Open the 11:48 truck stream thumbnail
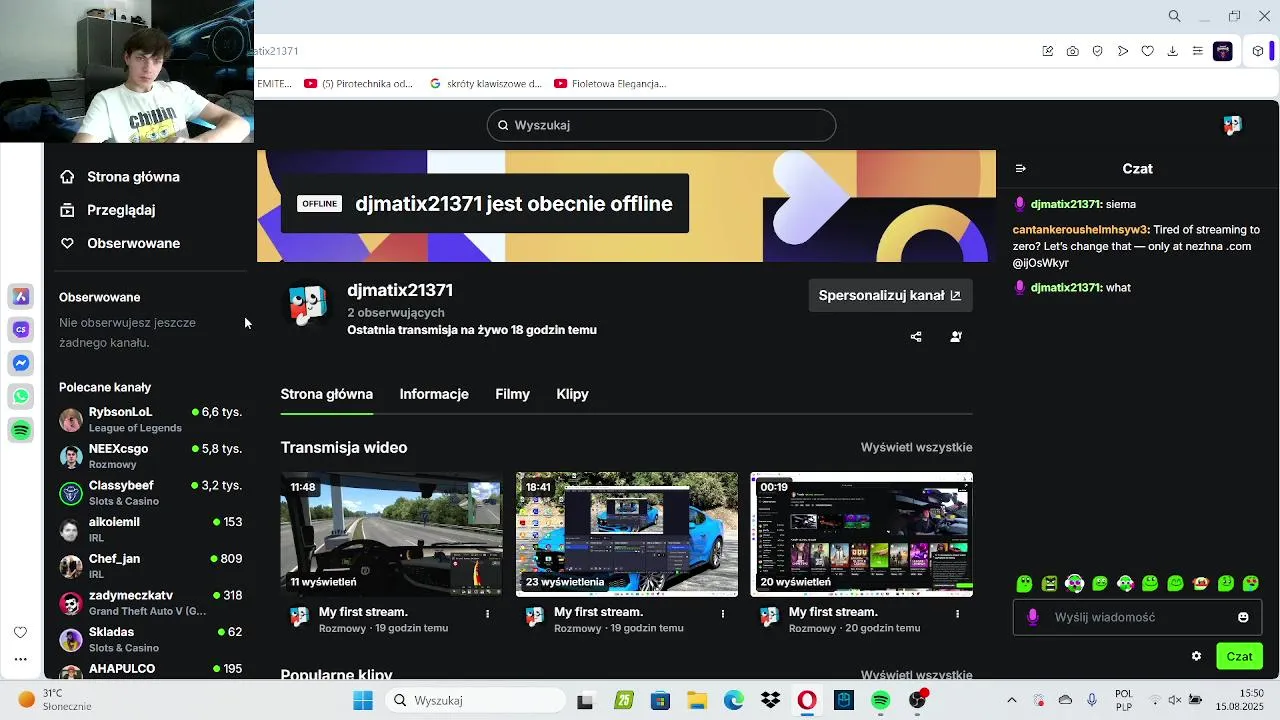This screenshot has height=720, width=1280. pos(391,534)
